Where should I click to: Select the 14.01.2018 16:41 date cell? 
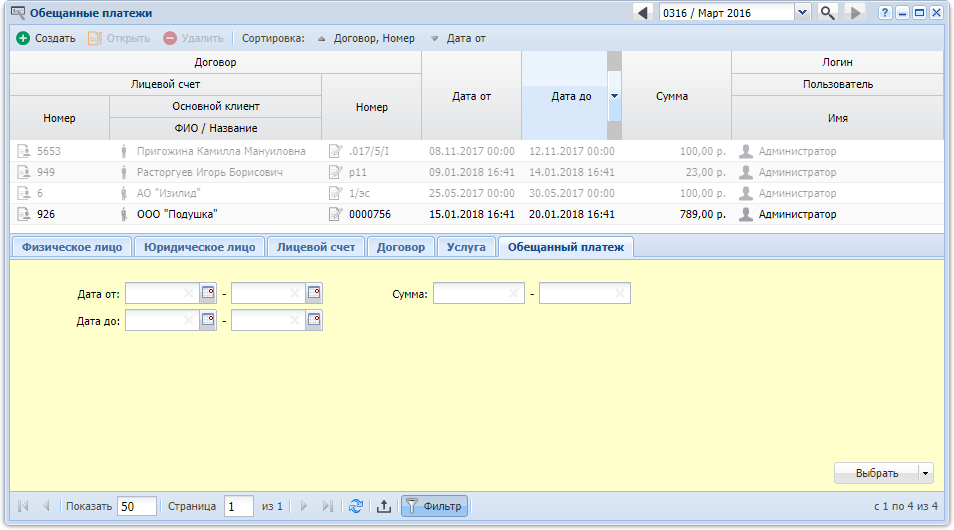[571, 172]
